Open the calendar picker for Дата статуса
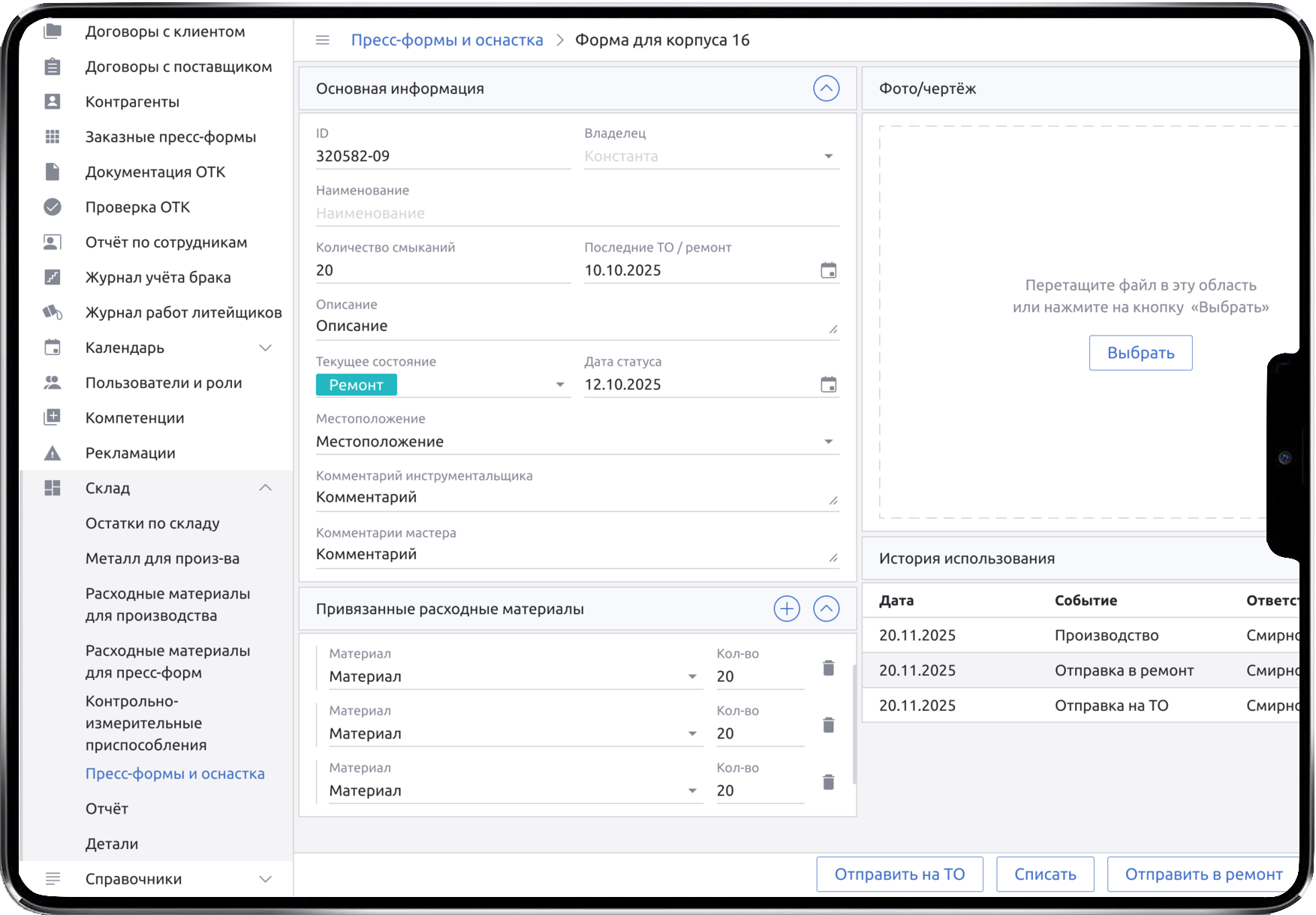1316x915 pixels. click(x=829, y=383)
